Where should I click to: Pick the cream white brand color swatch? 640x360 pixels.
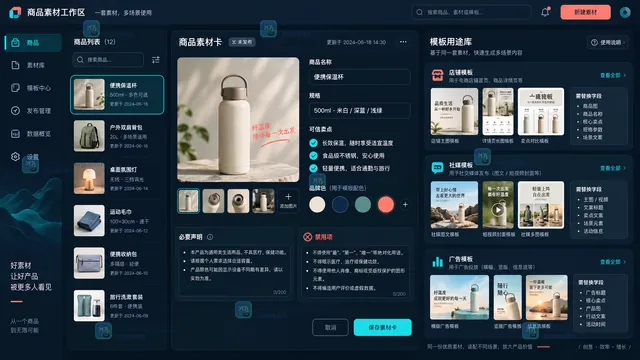coord(317,204)
